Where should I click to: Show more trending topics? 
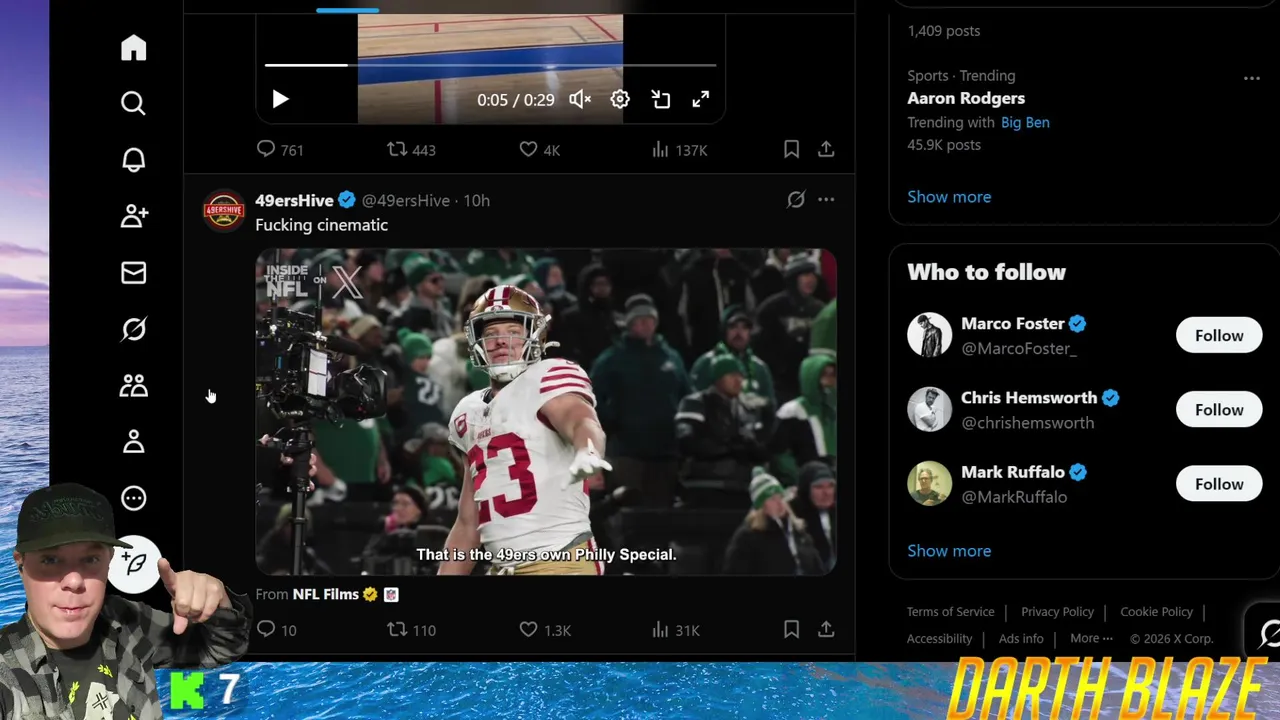click(x=949, y=197)
